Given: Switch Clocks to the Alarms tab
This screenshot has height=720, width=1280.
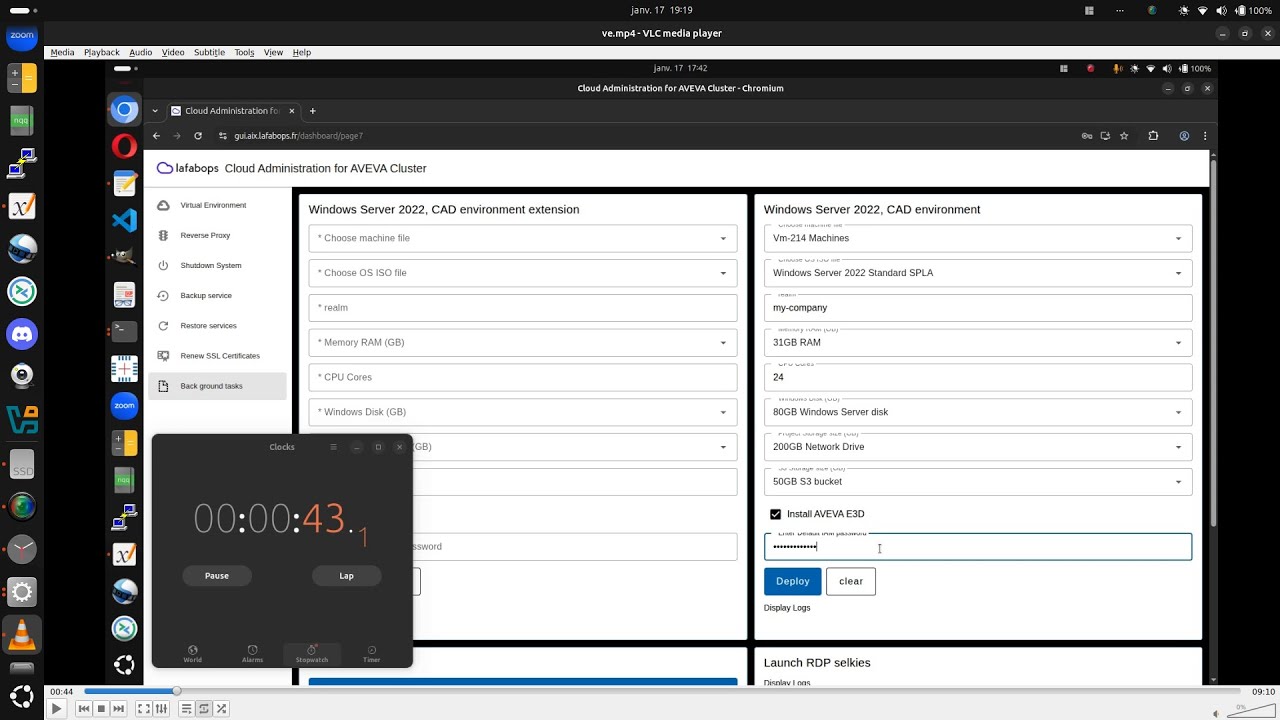Looking at the screenshot, I should coord(252,654).
